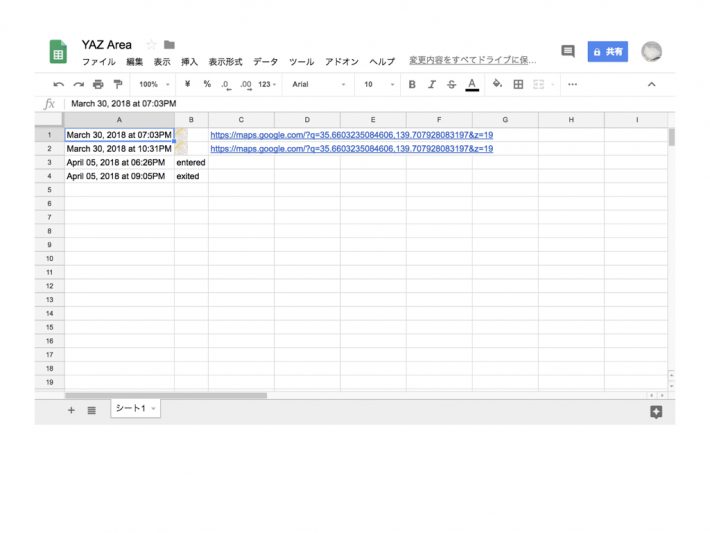Open the ファイル menu
The height and width of the screenshot is (533, 710).
pos(98,62)
